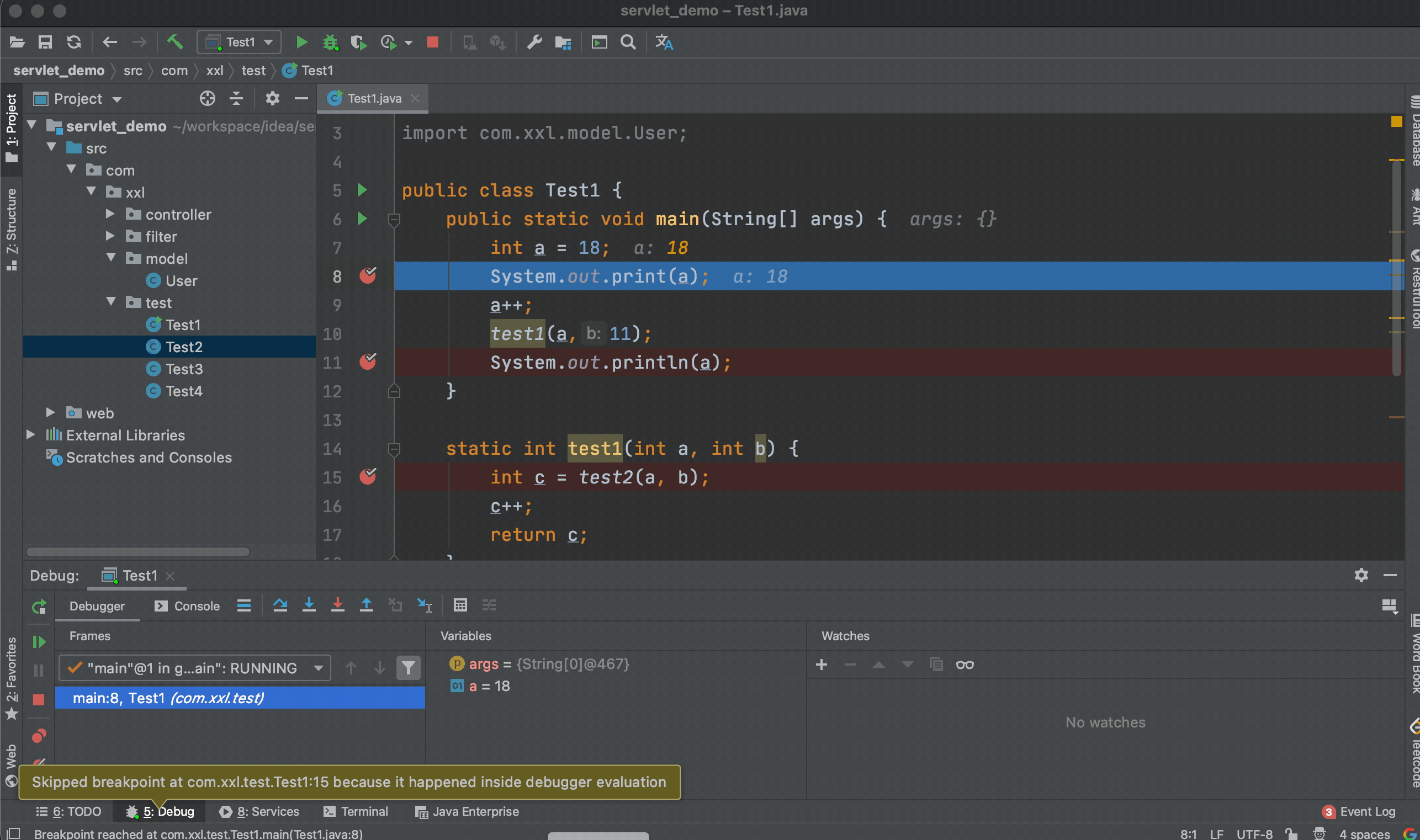Open View Breakpoints icon

coord(39,736)
